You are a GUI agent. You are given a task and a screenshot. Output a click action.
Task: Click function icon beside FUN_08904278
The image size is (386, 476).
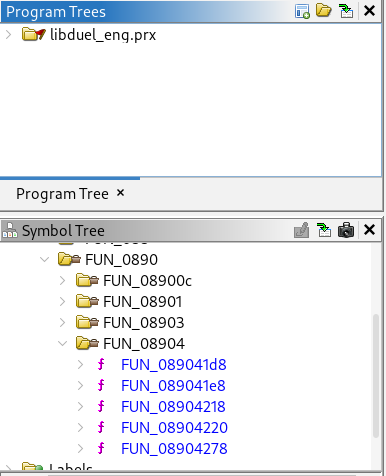coord(101,448)
